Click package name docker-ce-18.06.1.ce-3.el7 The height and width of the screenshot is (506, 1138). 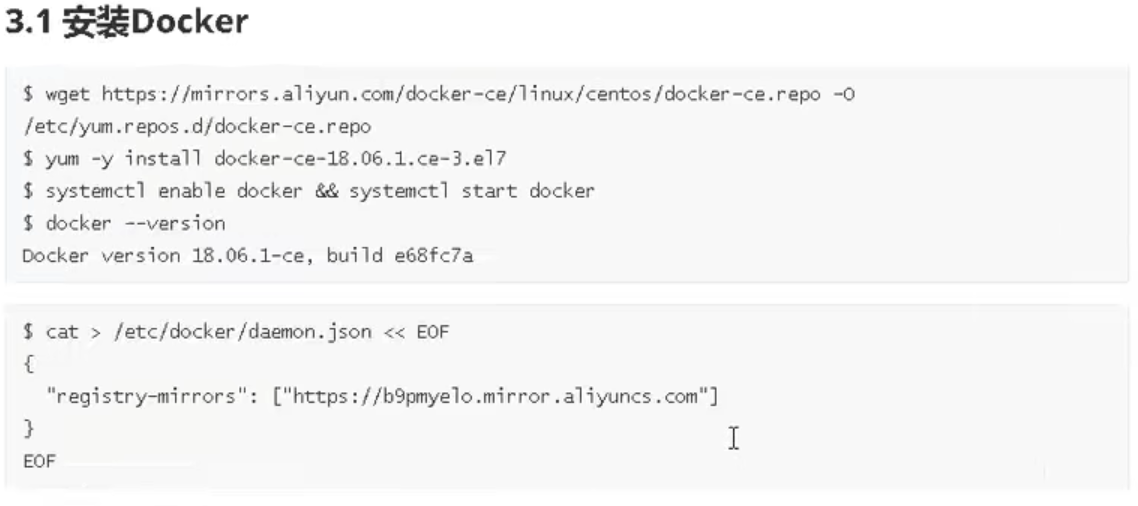click(x=360, y=159)
